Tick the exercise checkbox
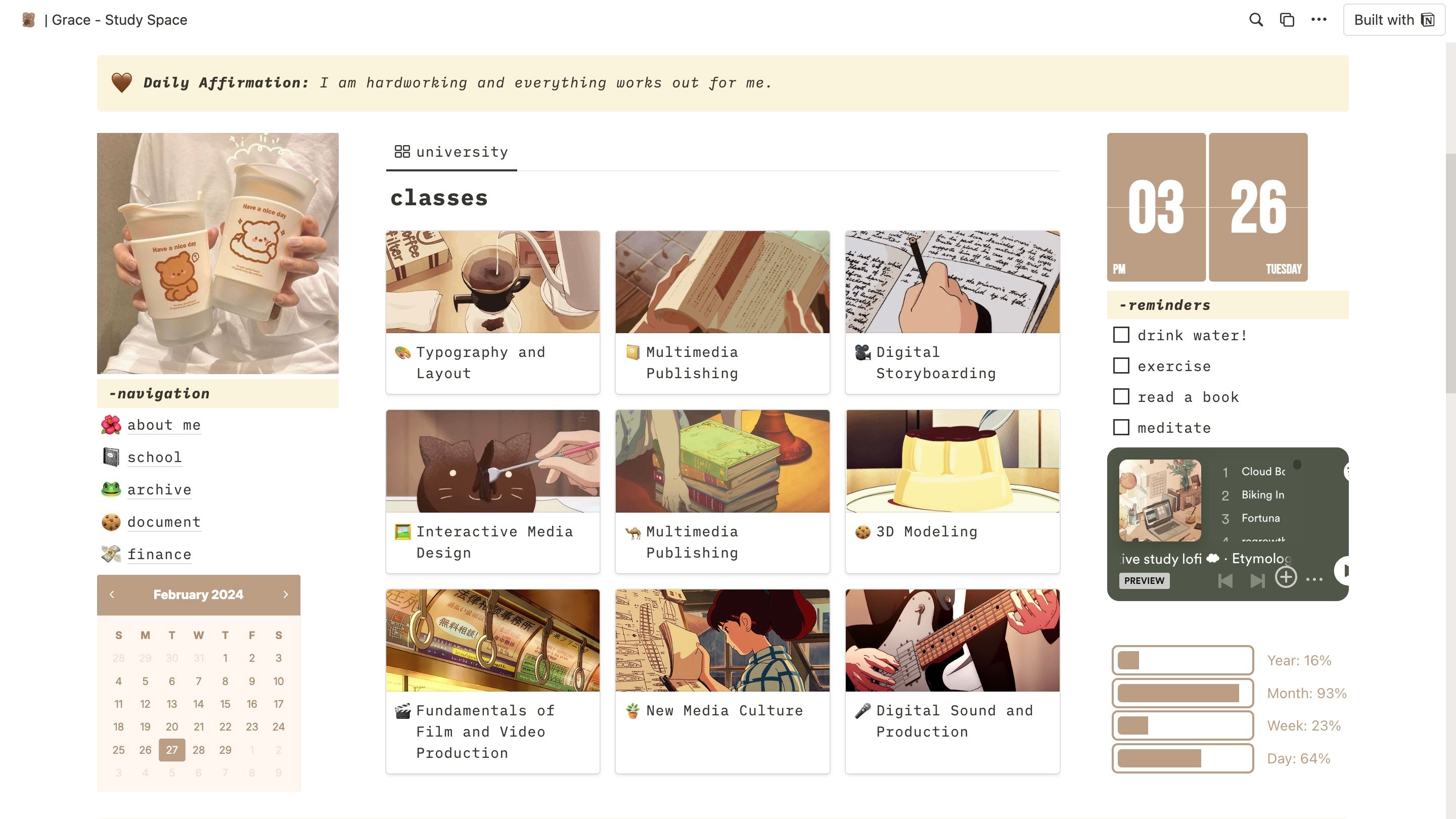This screenshot has width=1456, height=819. pyautogui.click(x=1121, y=366)
